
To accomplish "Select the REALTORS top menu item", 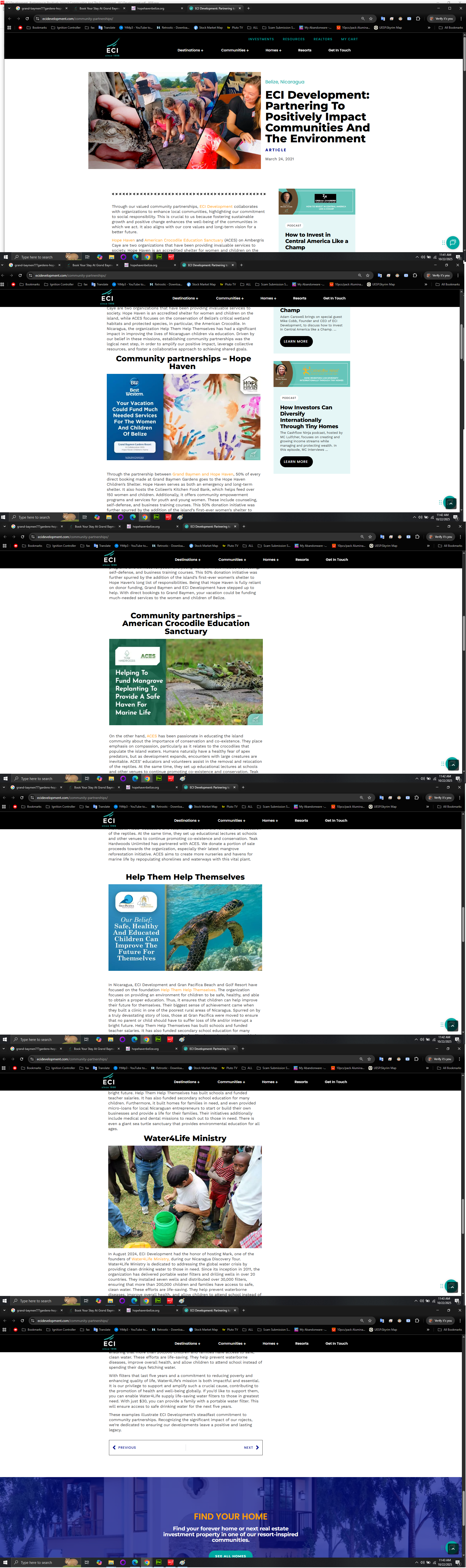I will pyautogui.click(x=323, y=39).
